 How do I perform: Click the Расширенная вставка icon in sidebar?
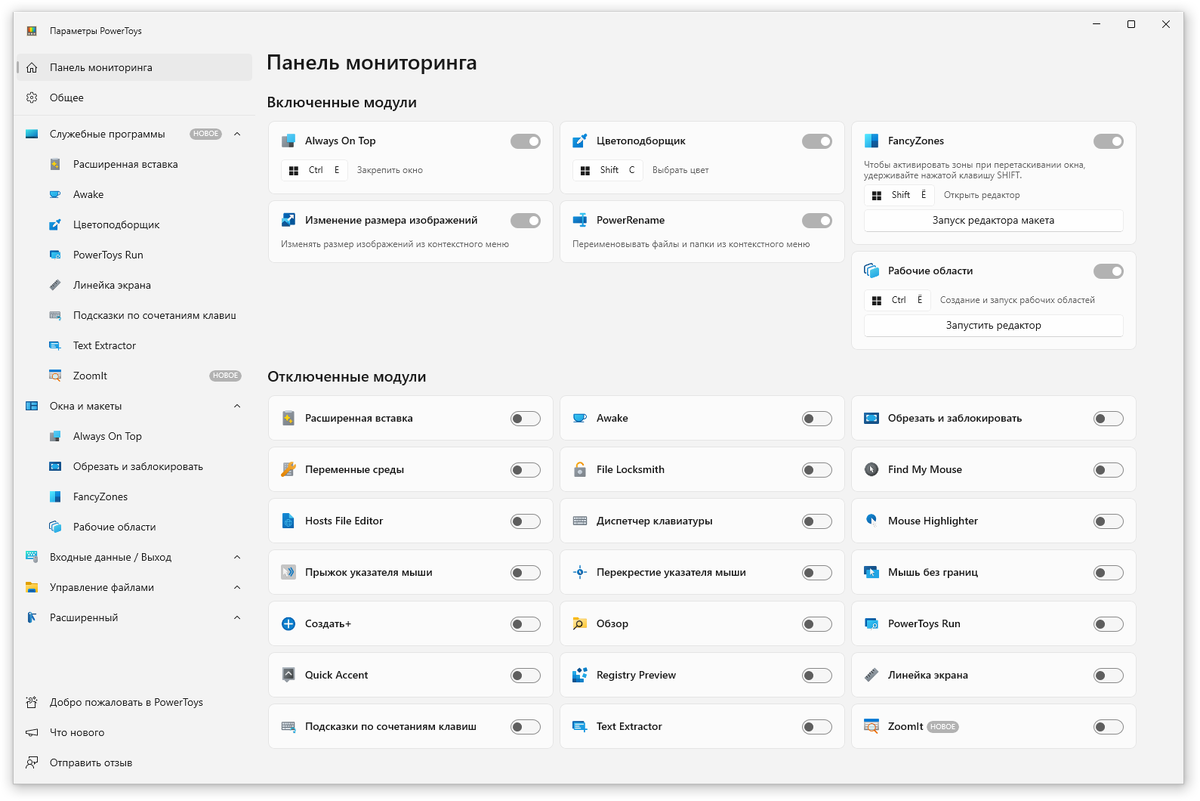point(54,164)
